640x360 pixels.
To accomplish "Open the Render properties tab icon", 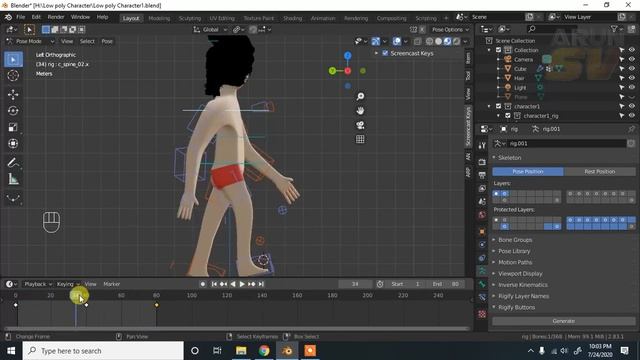I will click(482, 161).
